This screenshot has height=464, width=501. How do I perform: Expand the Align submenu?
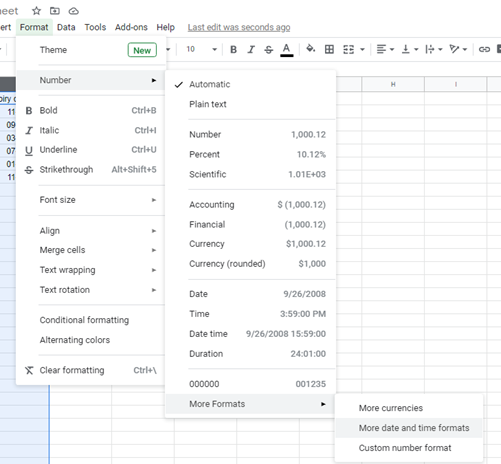tap(91, 231)
